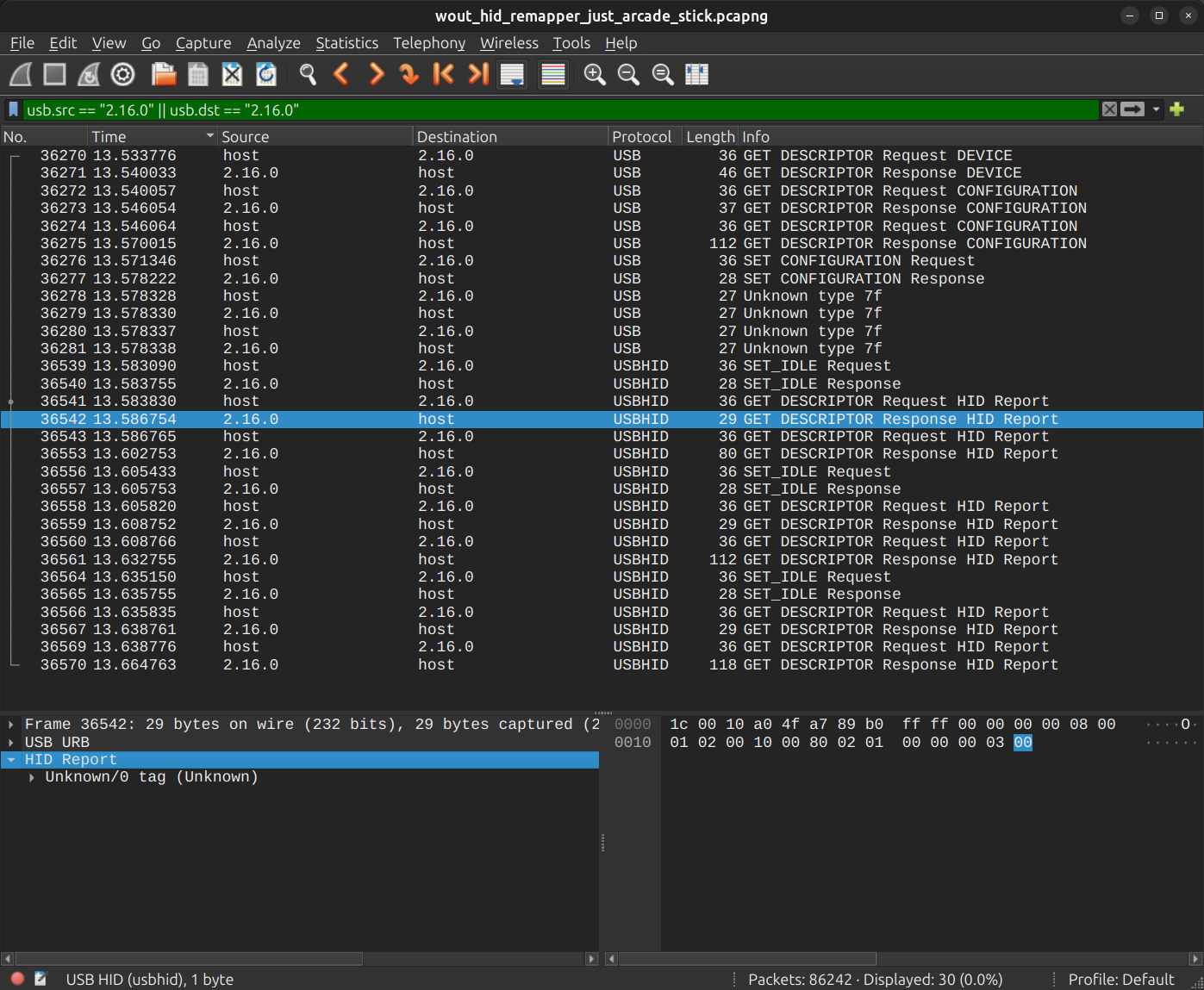Click the capture options gear icon

[x=123, y=75]
